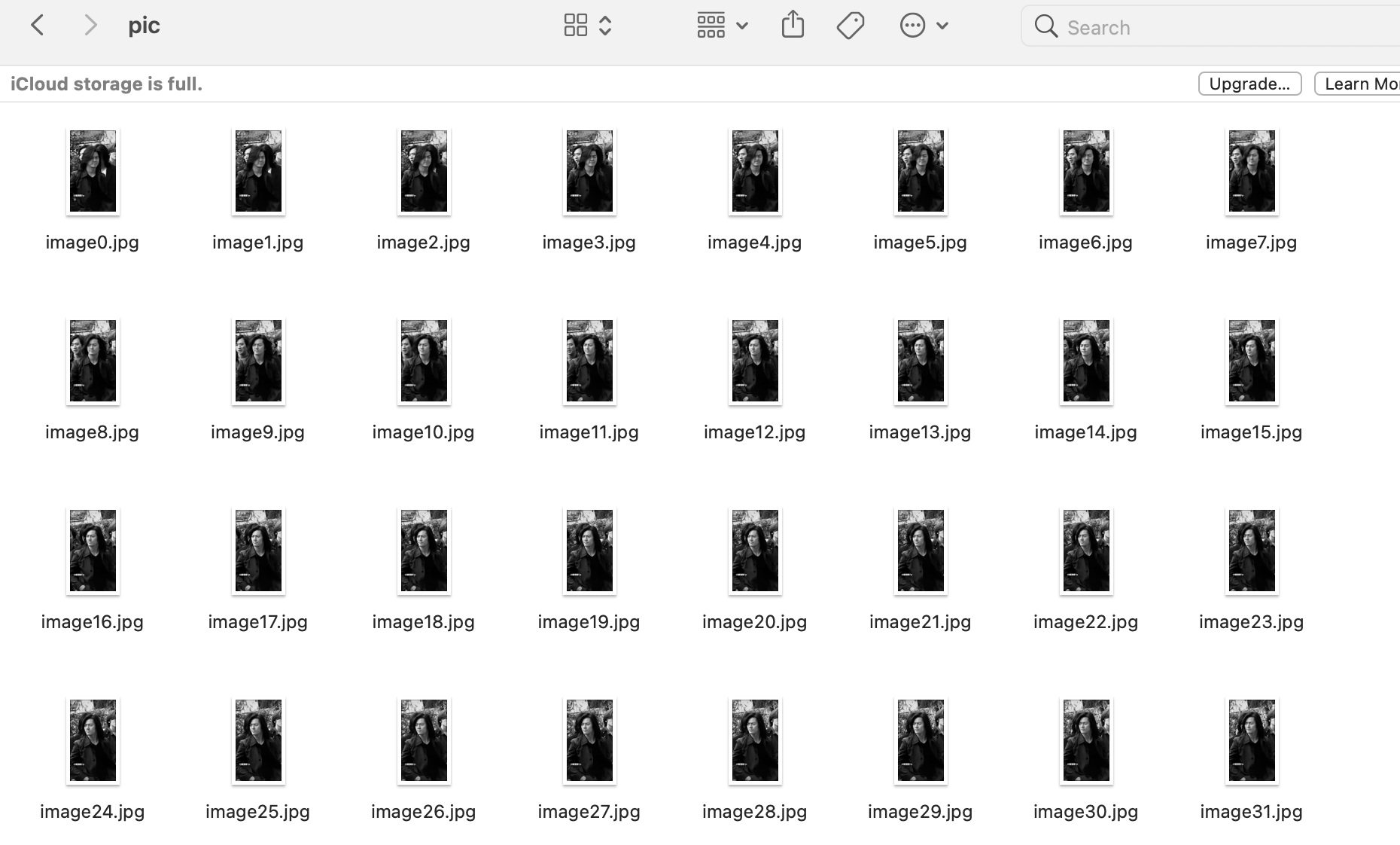Click the file name image26.jpg
Screen dimensions: 1400x845
(x=423, y=812)
